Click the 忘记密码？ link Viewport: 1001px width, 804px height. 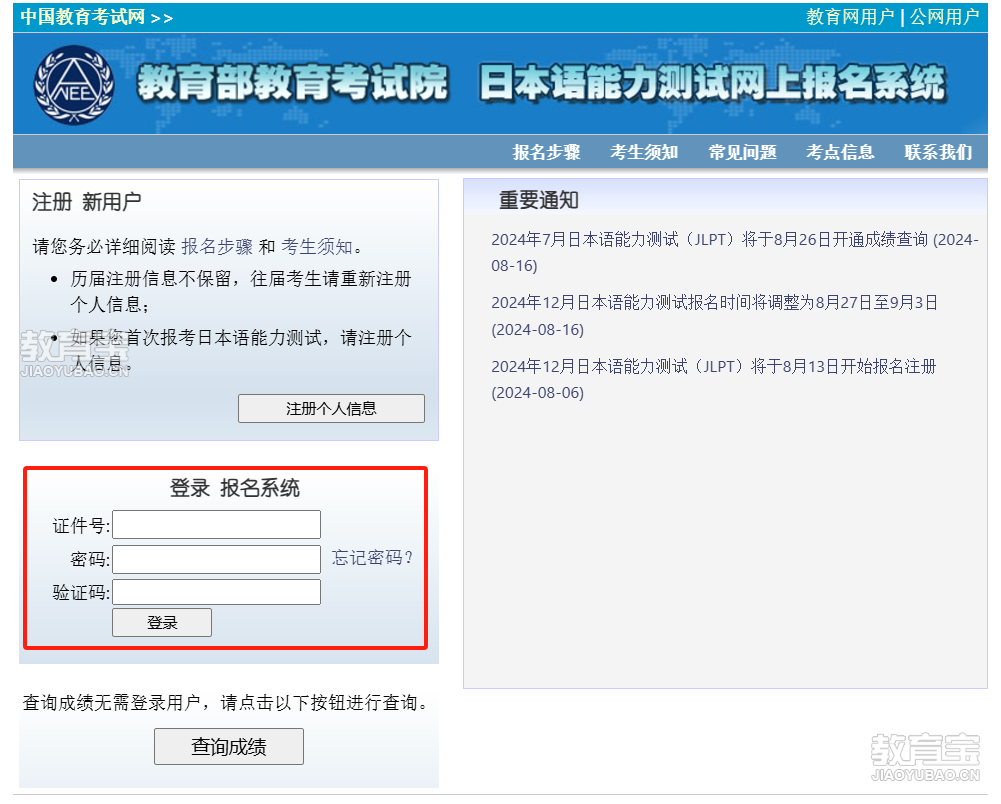(372, 558)
